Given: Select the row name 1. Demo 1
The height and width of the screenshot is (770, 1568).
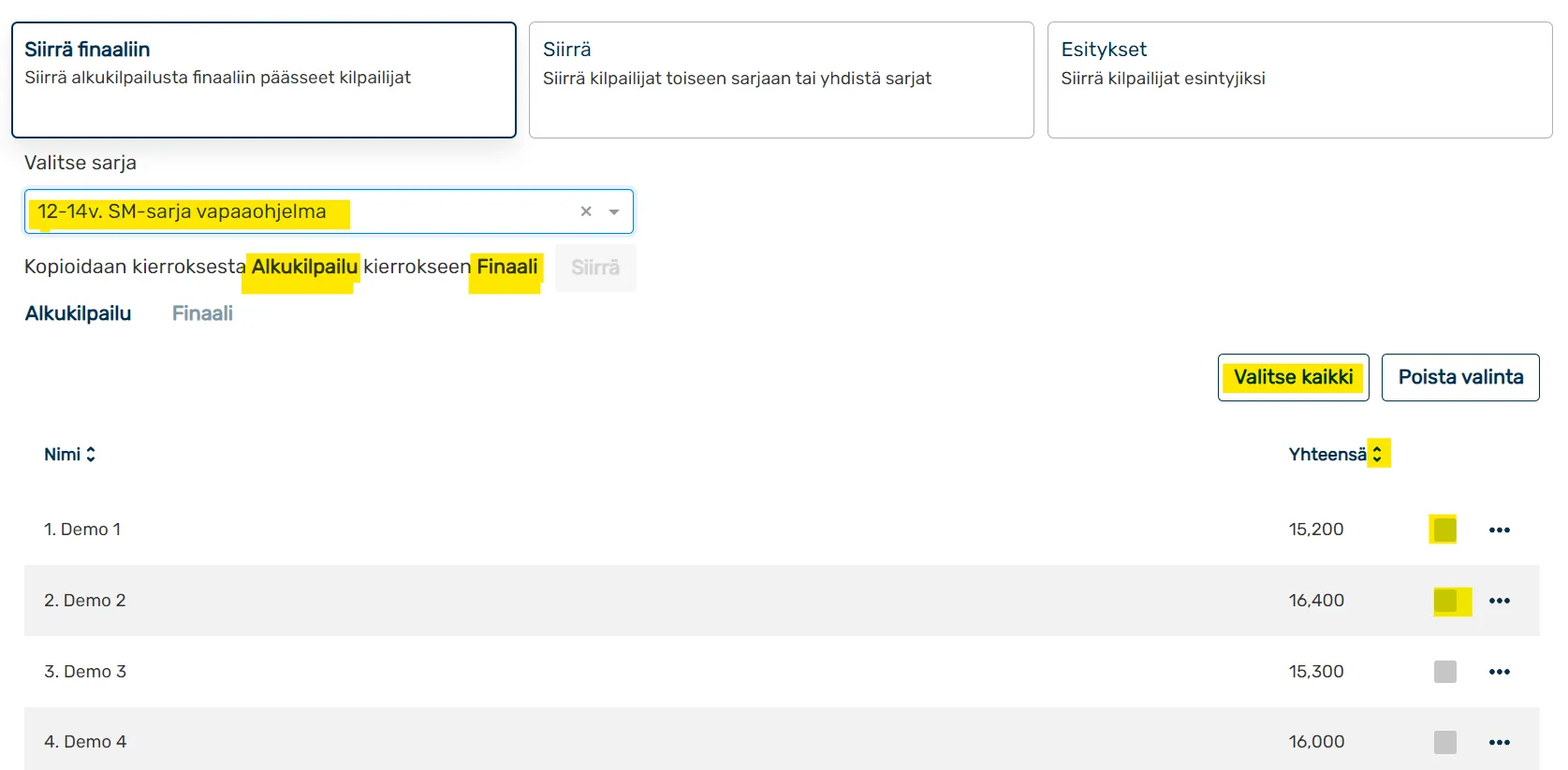Looking at the screenshot, I should [x=82, y=530].
